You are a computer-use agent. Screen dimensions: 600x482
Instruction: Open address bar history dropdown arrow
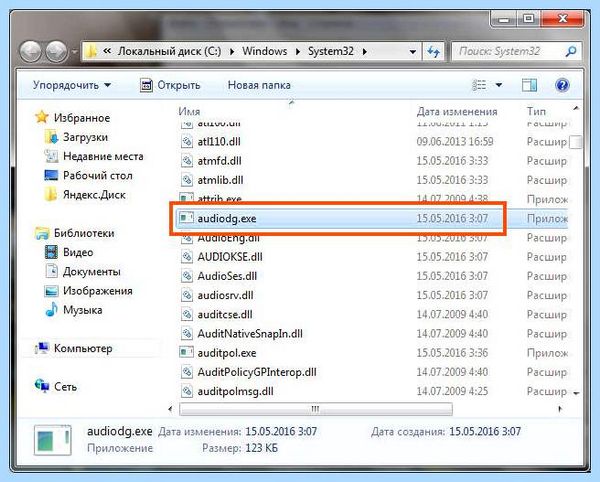[412, 52]
